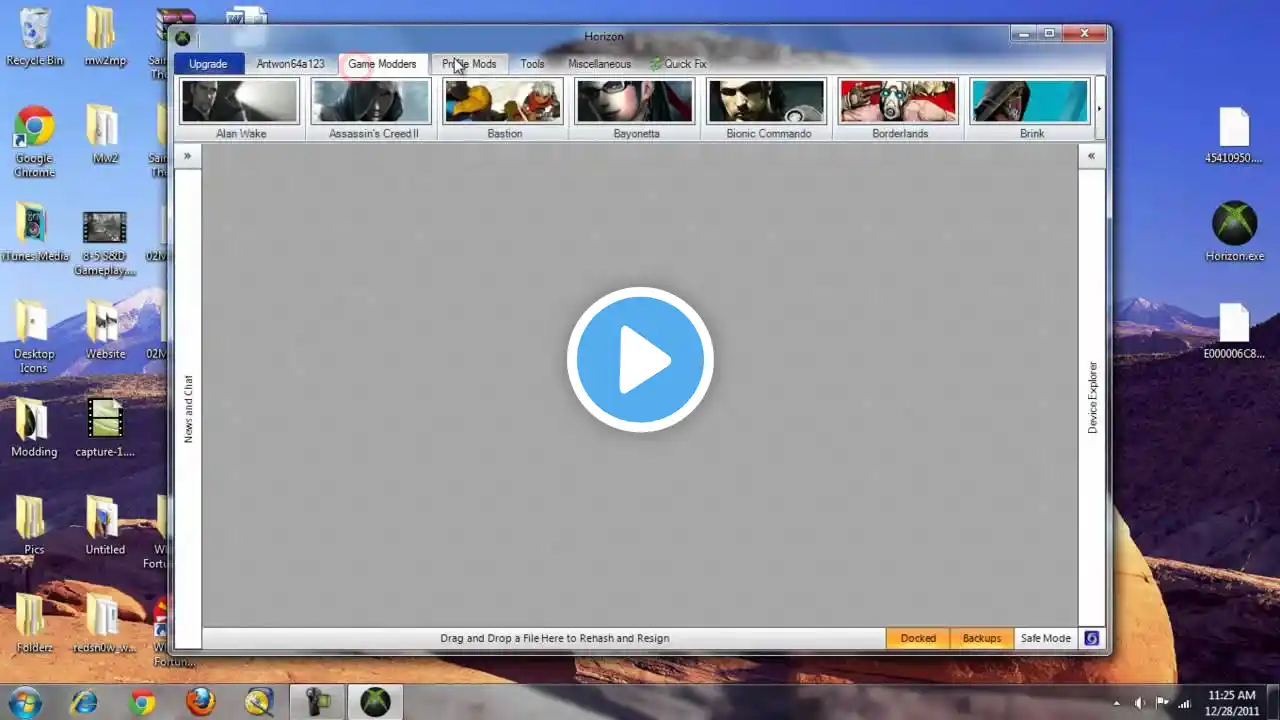Select the Pics folder on desktop

tap(34, 525)
